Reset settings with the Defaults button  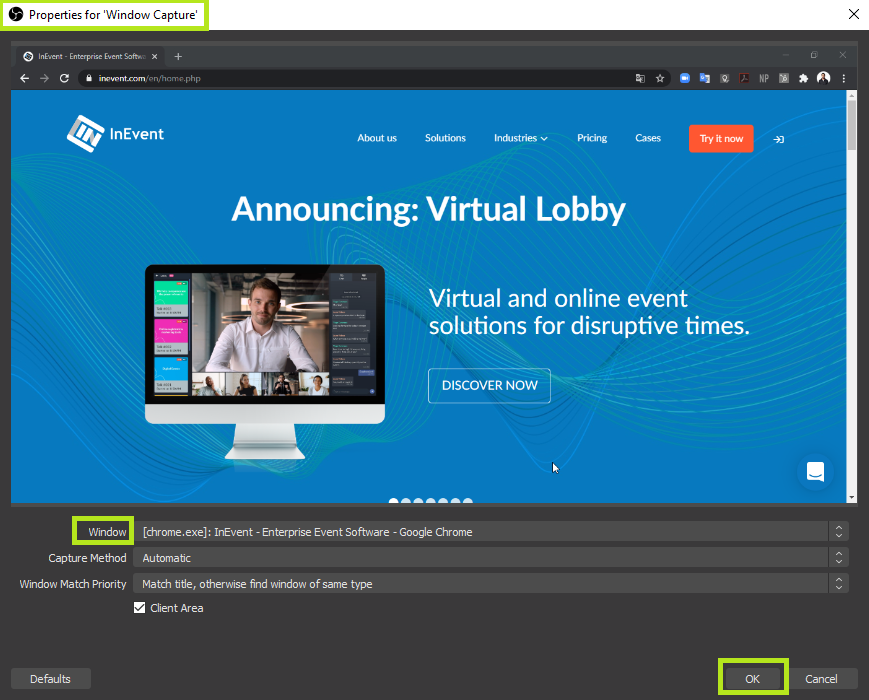50,678
